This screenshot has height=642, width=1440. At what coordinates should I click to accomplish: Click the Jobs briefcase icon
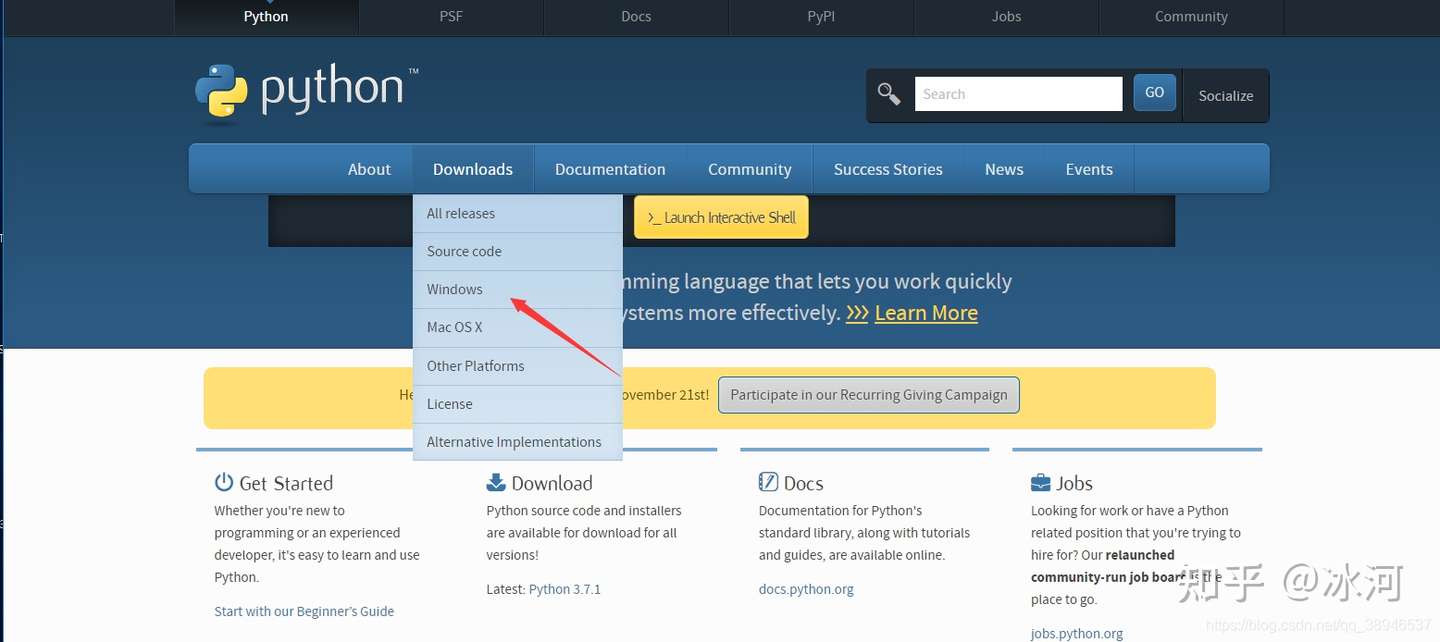click(1041, 482)
